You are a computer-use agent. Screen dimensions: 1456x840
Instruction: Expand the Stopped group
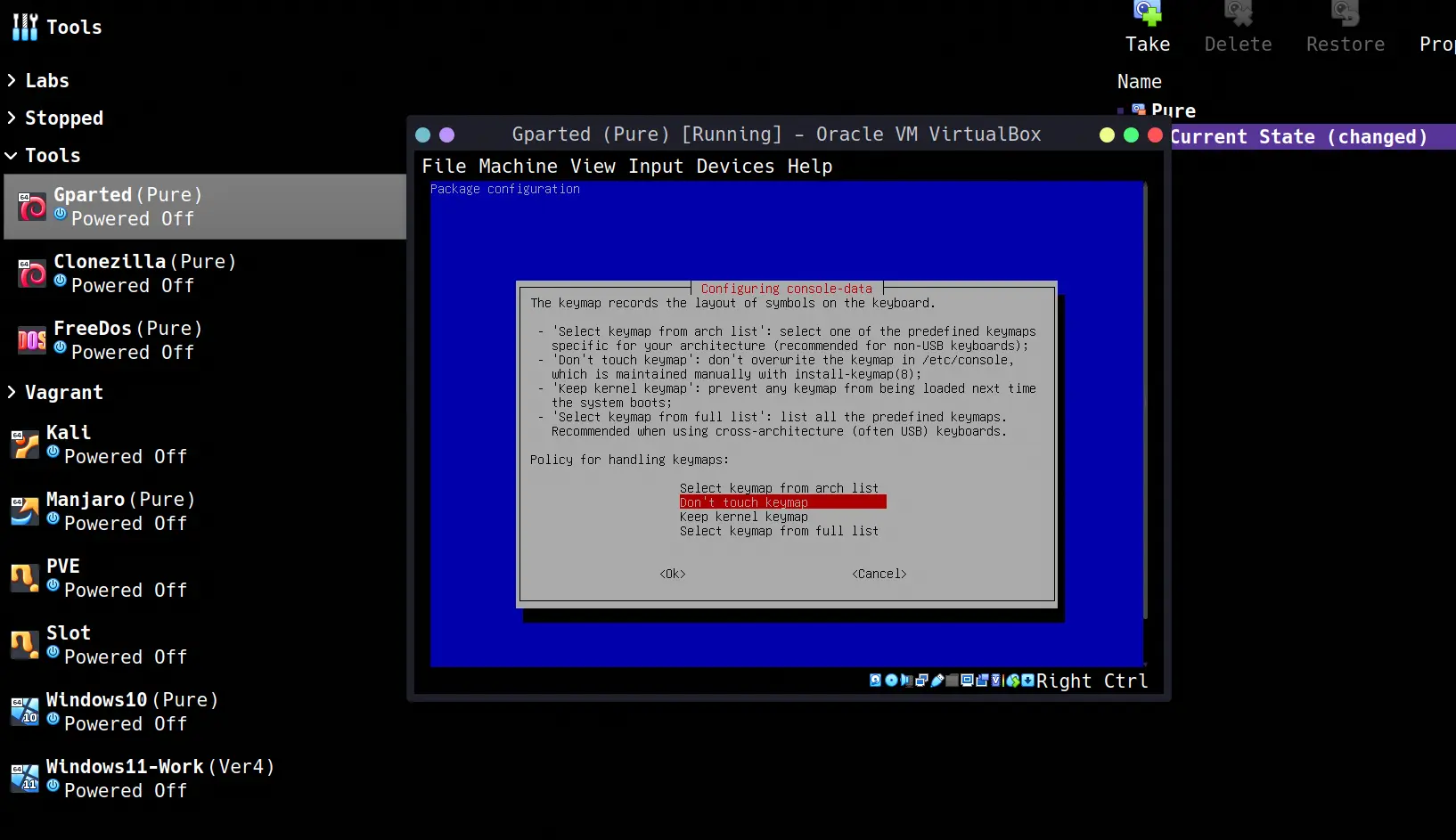pyautogui.click(x=12, y=118)
